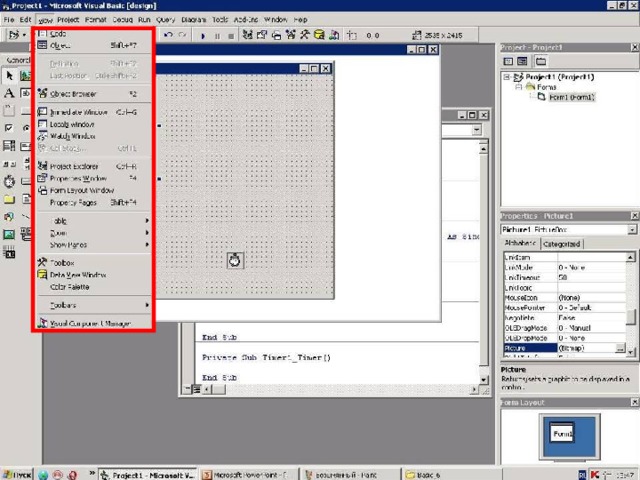Screen dimensions: 640x480
Task: Open the Project menu in the menu bar
Action: click(x=68, y=20)
